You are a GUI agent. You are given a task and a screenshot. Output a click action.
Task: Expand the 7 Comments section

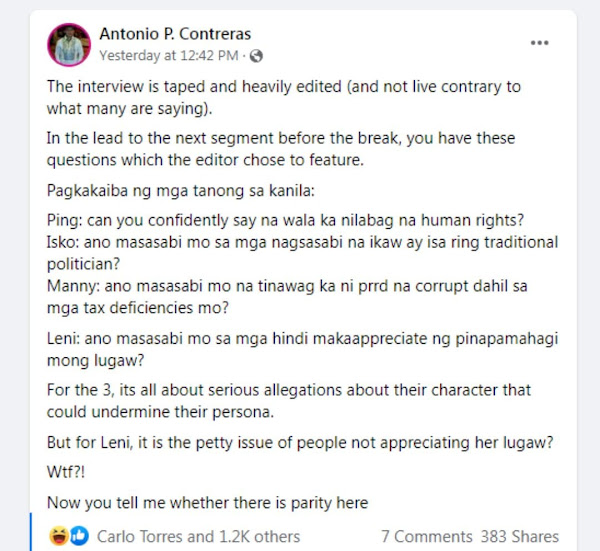pyautogui.click(x=427, y=536)
